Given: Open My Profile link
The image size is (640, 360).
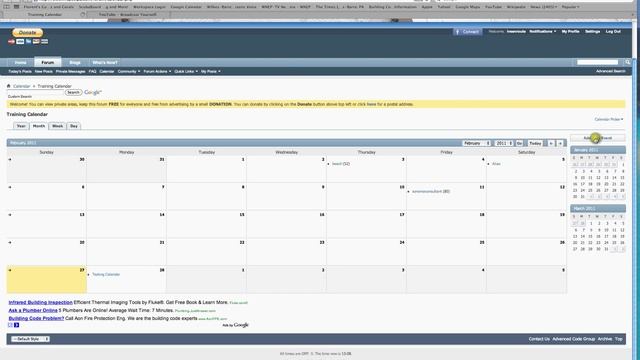Looking at the screenshot, I should point(570,31).
